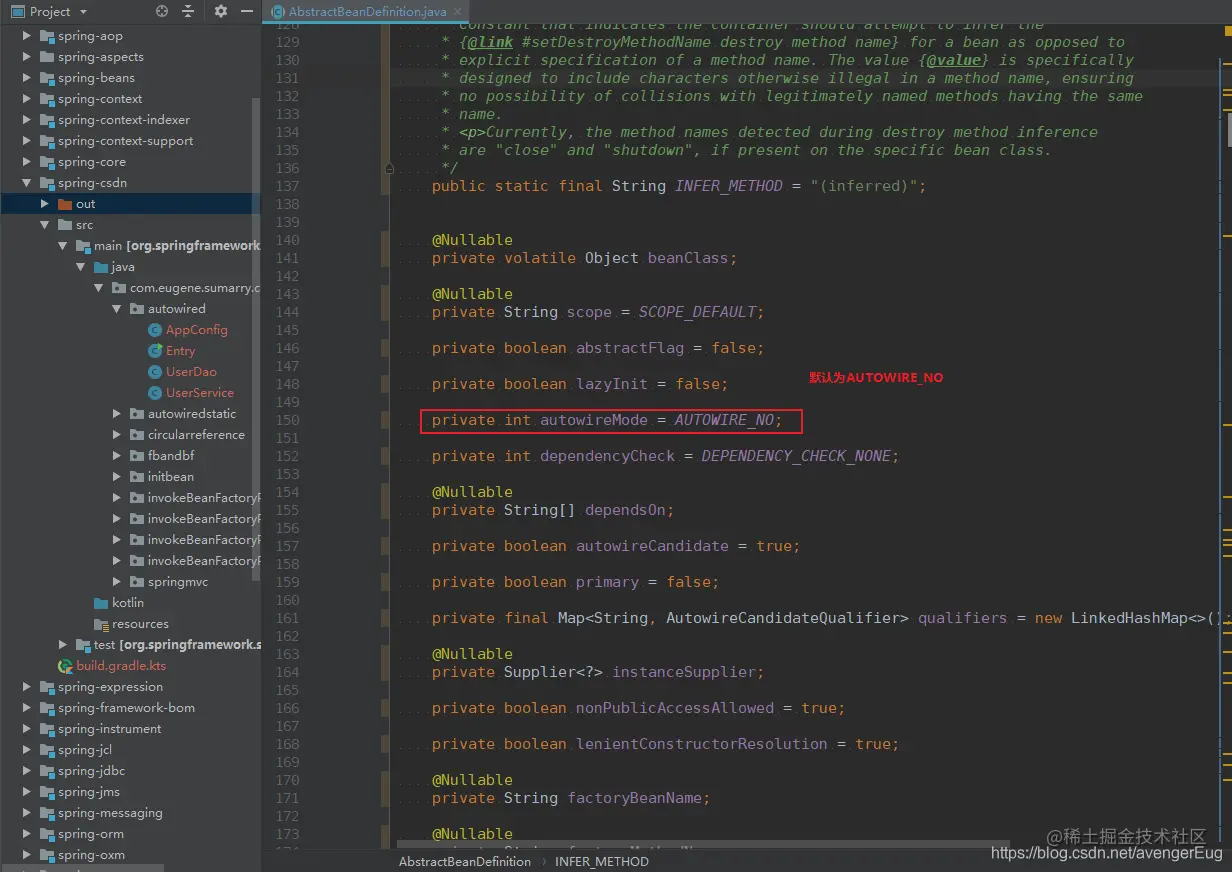Click the locate-in-project crosshair icon
1232x872 pixels.
tap(162, 12)
